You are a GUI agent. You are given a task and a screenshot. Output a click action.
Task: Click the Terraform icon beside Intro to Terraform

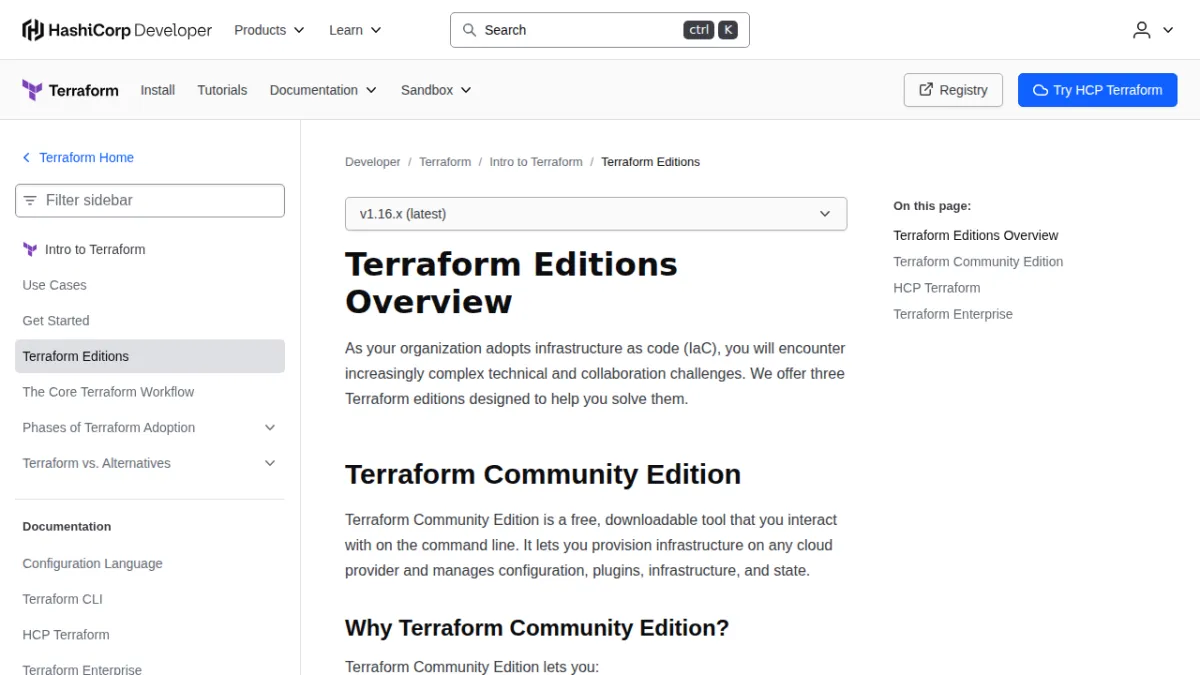[30, 250]
